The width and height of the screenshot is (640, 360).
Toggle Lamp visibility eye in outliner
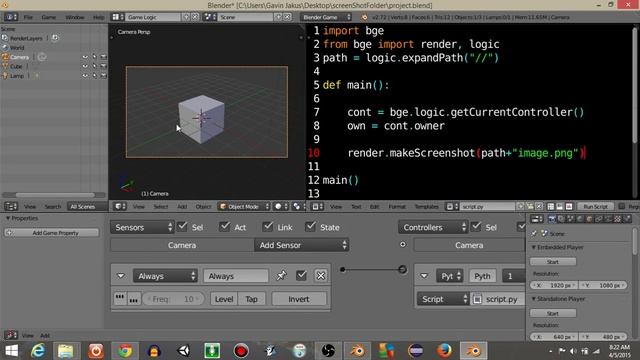pos(85,76)
